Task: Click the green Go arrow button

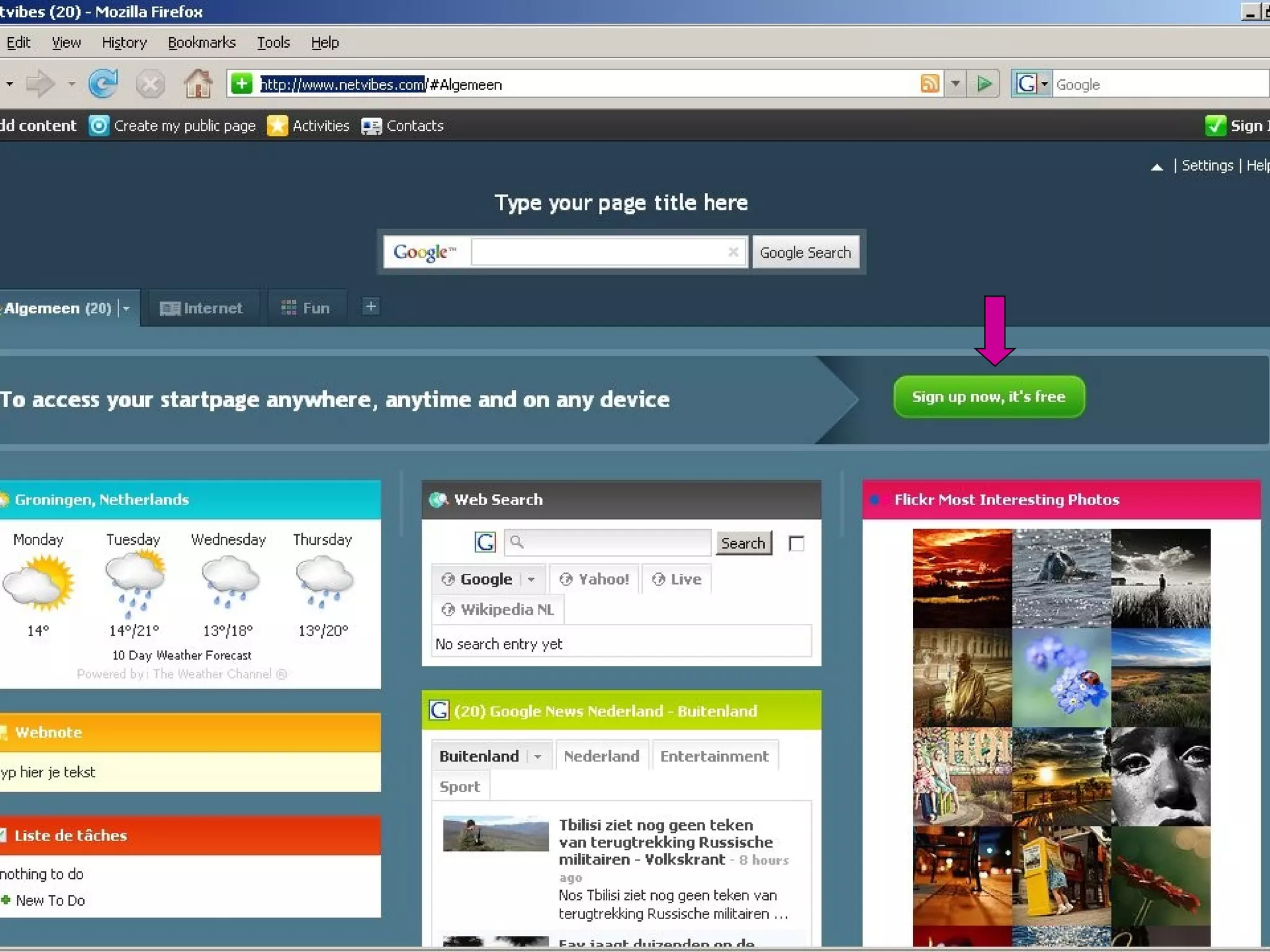Action: coord(984,84)
